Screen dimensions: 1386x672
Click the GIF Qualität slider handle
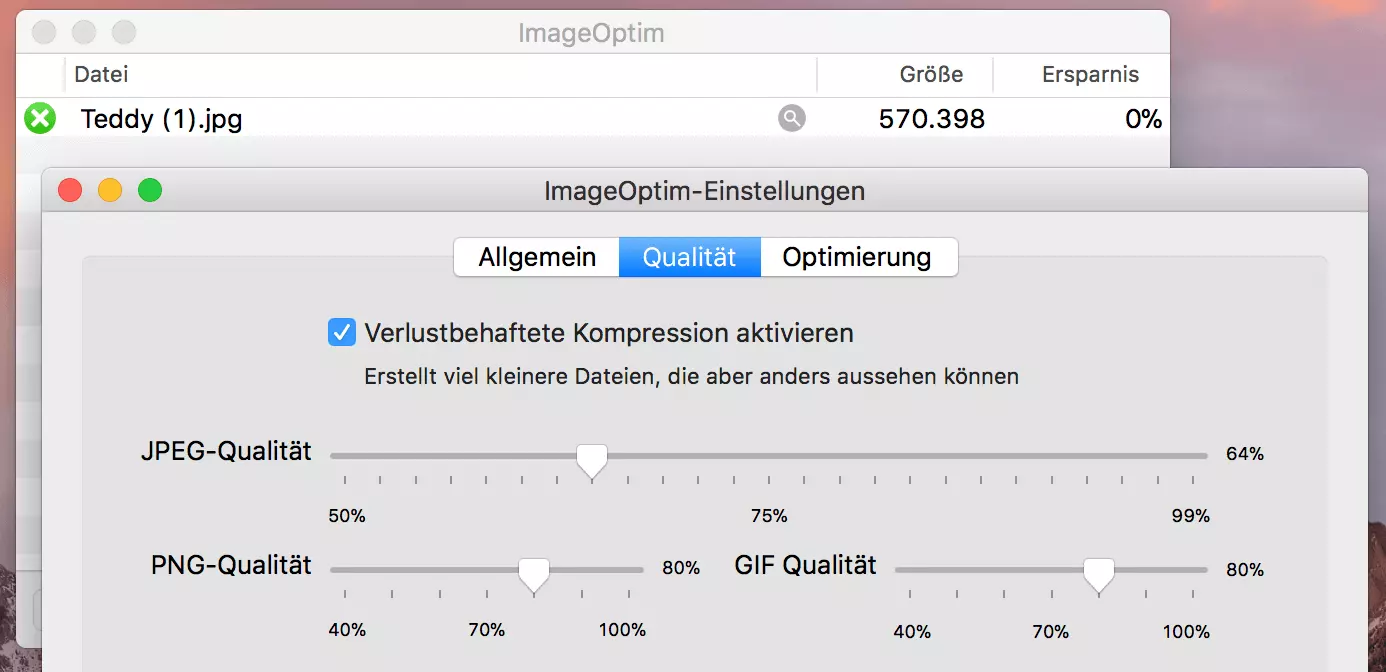click(x=1099, y=573)
